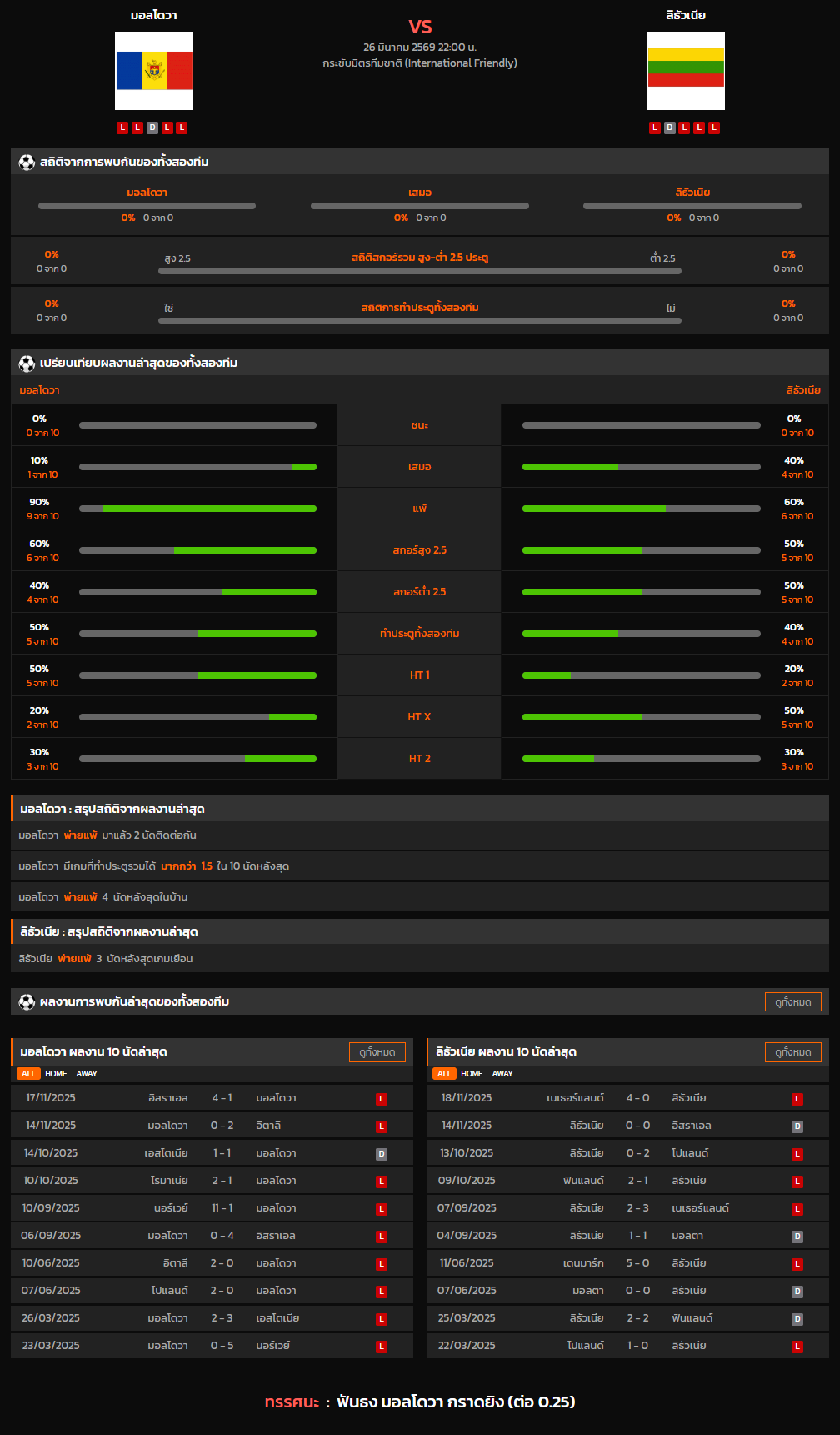Click soccer ball icon beside recent form comparison header
Image resolution: width=840 pixels, height=1435 pixels.
click(27, 364)
